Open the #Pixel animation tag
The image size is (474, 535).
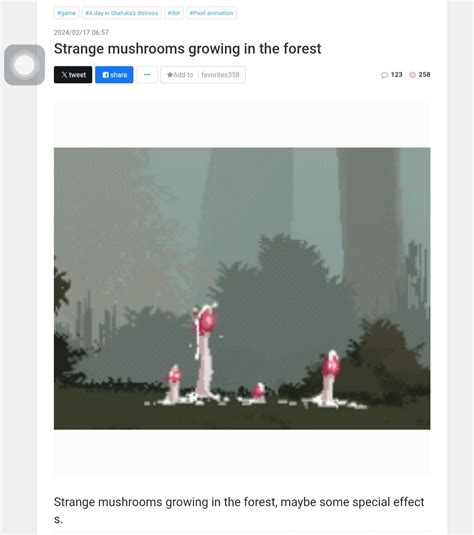[x=211, y=13]
